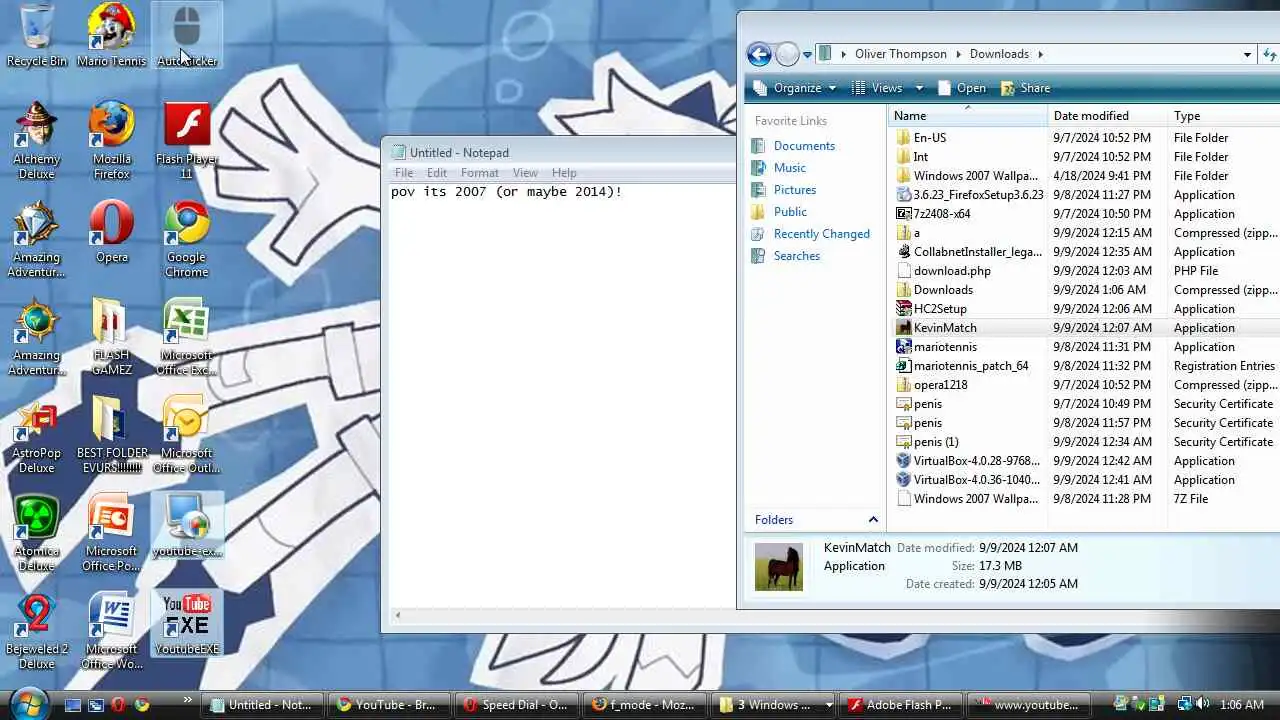Select the youtube.exe desktop icon with monitor

pyautogui.click(x=187, y=526)
